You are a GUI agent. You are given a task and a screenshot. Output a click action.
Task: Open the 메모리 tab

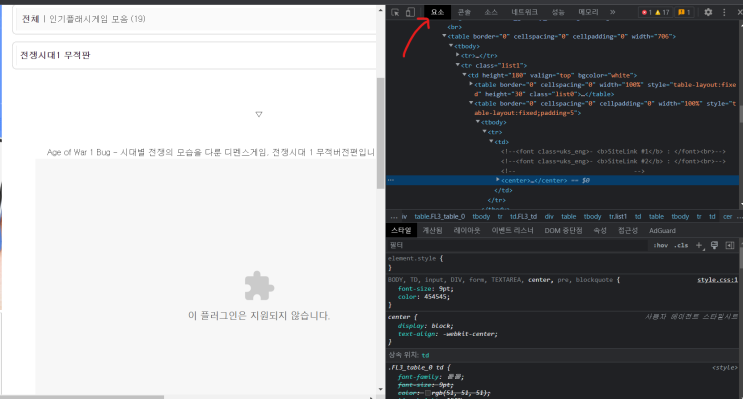588,12
